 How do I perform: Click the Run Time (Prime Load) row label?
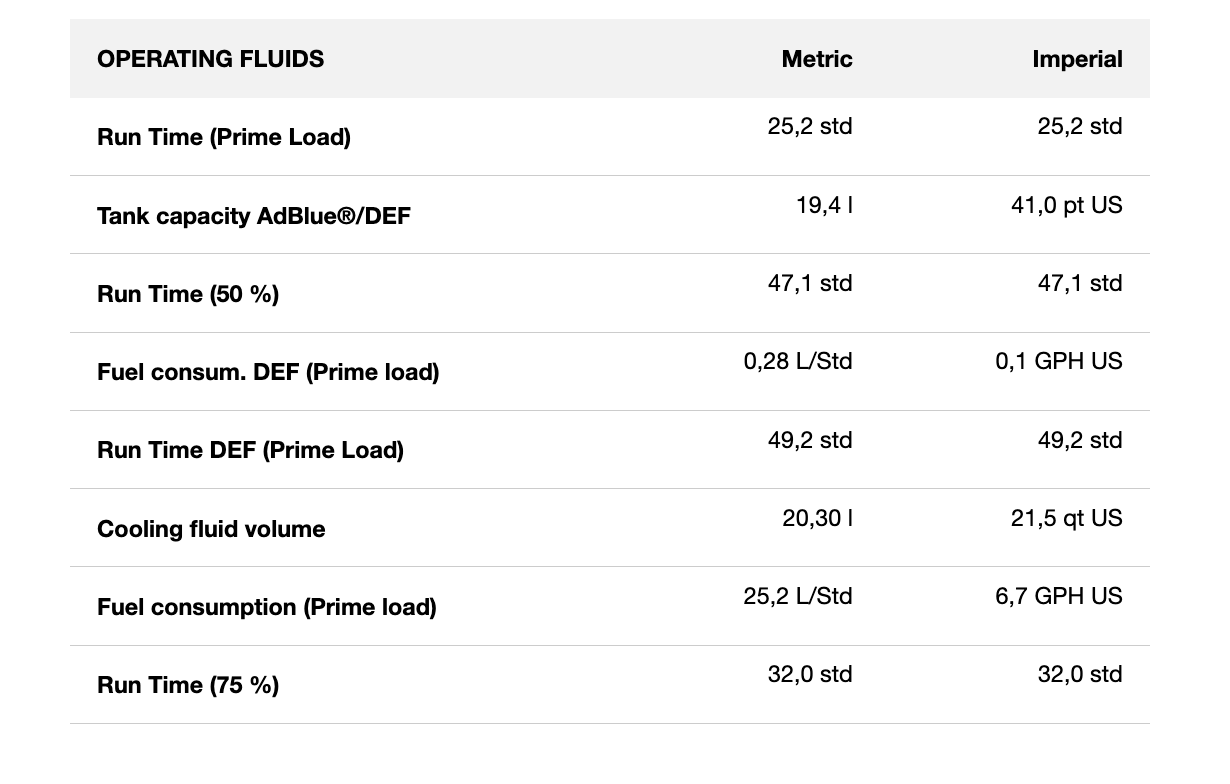tap(223, 137)
